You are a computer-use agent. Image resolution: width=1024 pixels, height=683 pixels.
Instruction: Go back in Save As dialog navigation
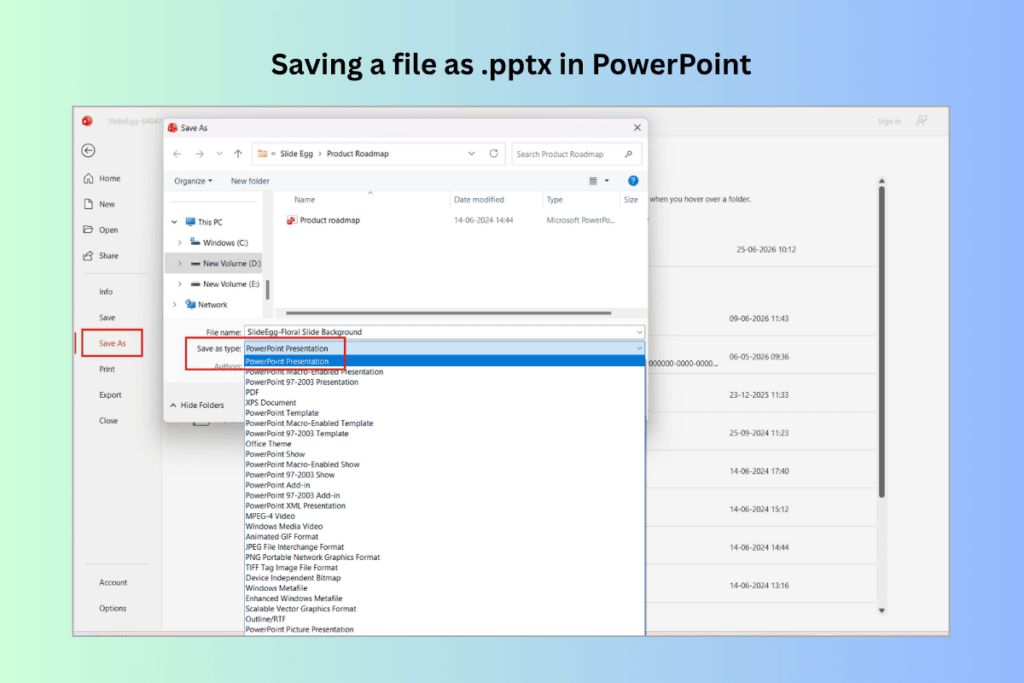click(x=178, y=154)
